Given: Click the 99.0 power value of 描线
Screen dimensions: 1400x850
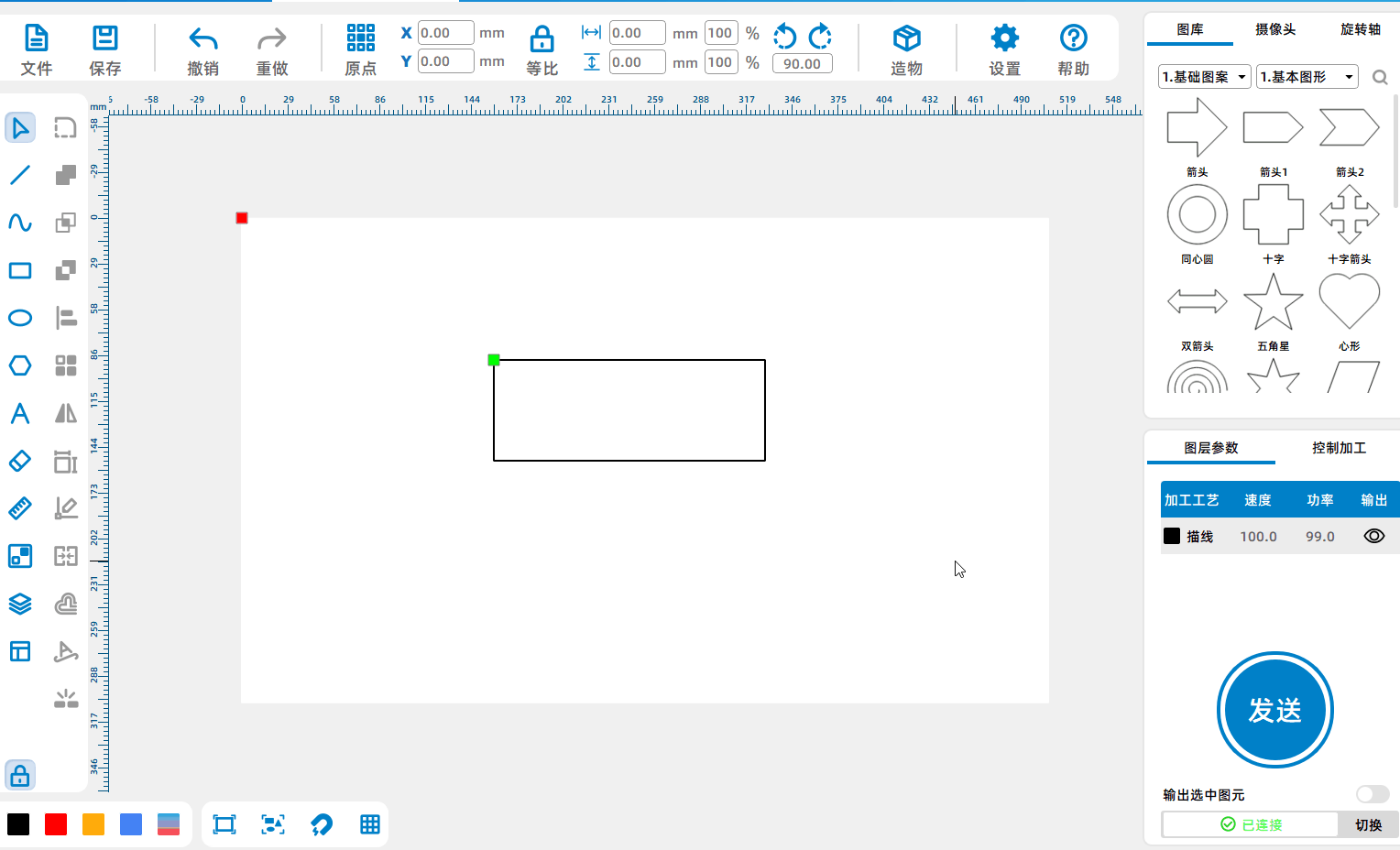Looking at the screenshot, I should [1319, 536].
